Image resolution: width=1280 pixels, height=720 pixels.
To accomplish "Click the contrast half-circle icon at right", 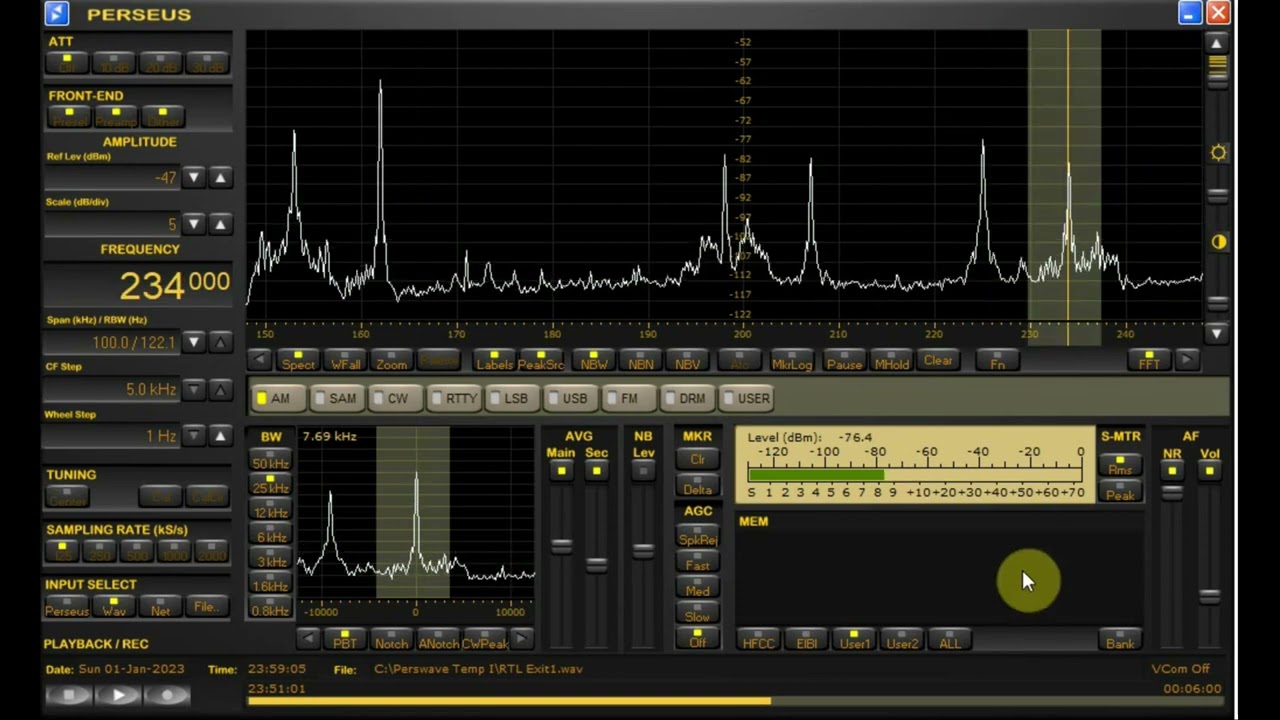I will [x=1218, y=242].
